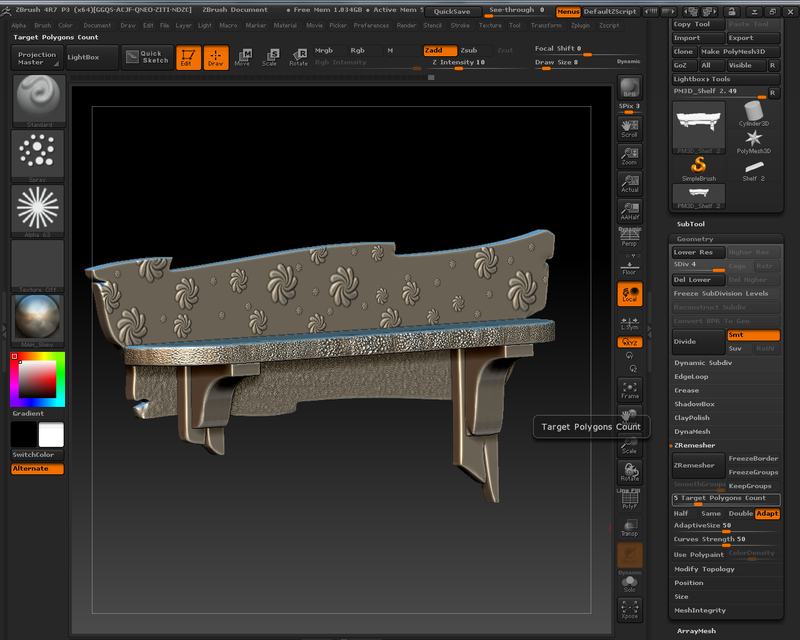The width and height of the screenshot is (800, 640).
Task: Select the Rotate tool next to Mrgb
Action: (x=298, y=58)
